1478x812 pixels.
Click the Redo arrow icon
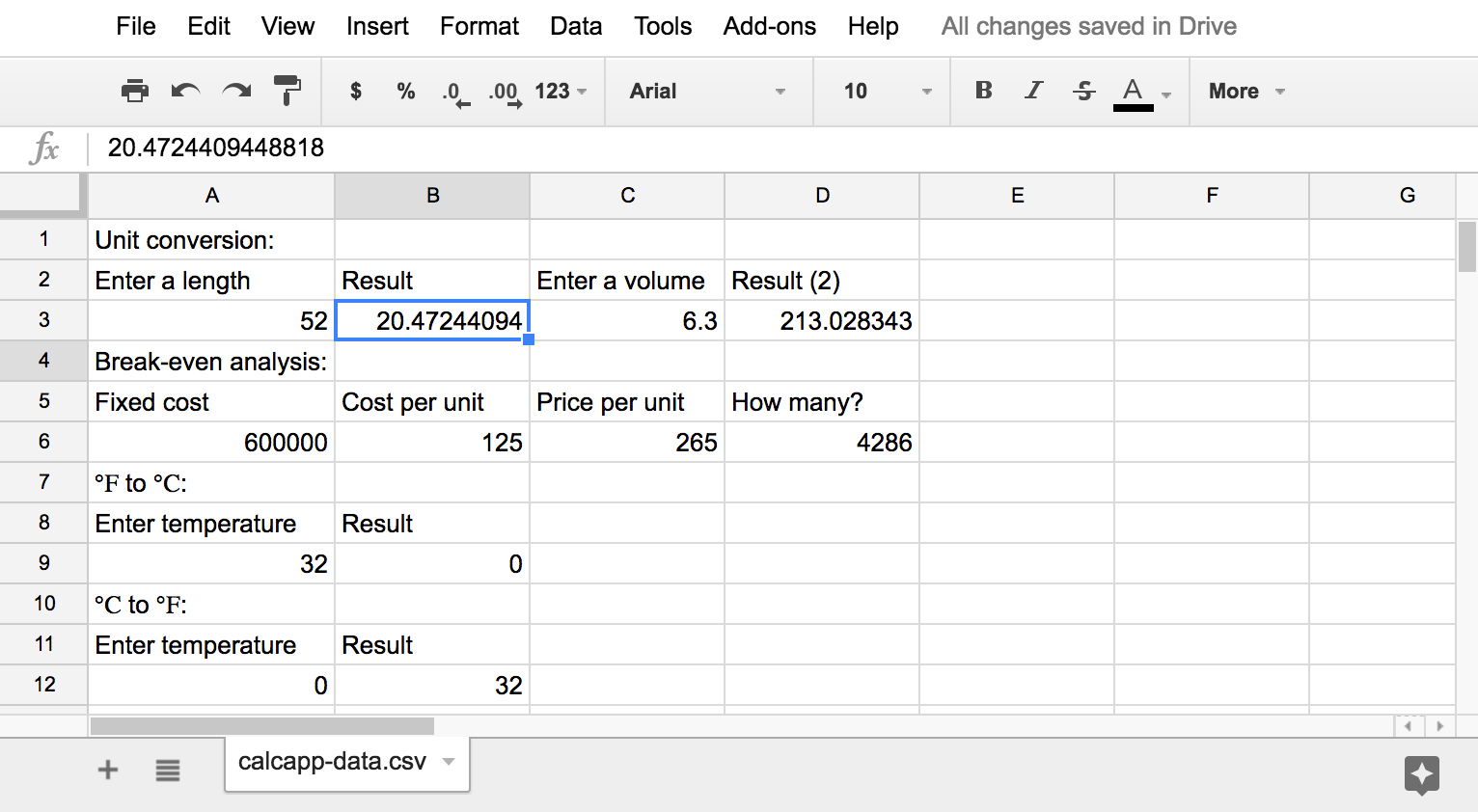point(236,91)
